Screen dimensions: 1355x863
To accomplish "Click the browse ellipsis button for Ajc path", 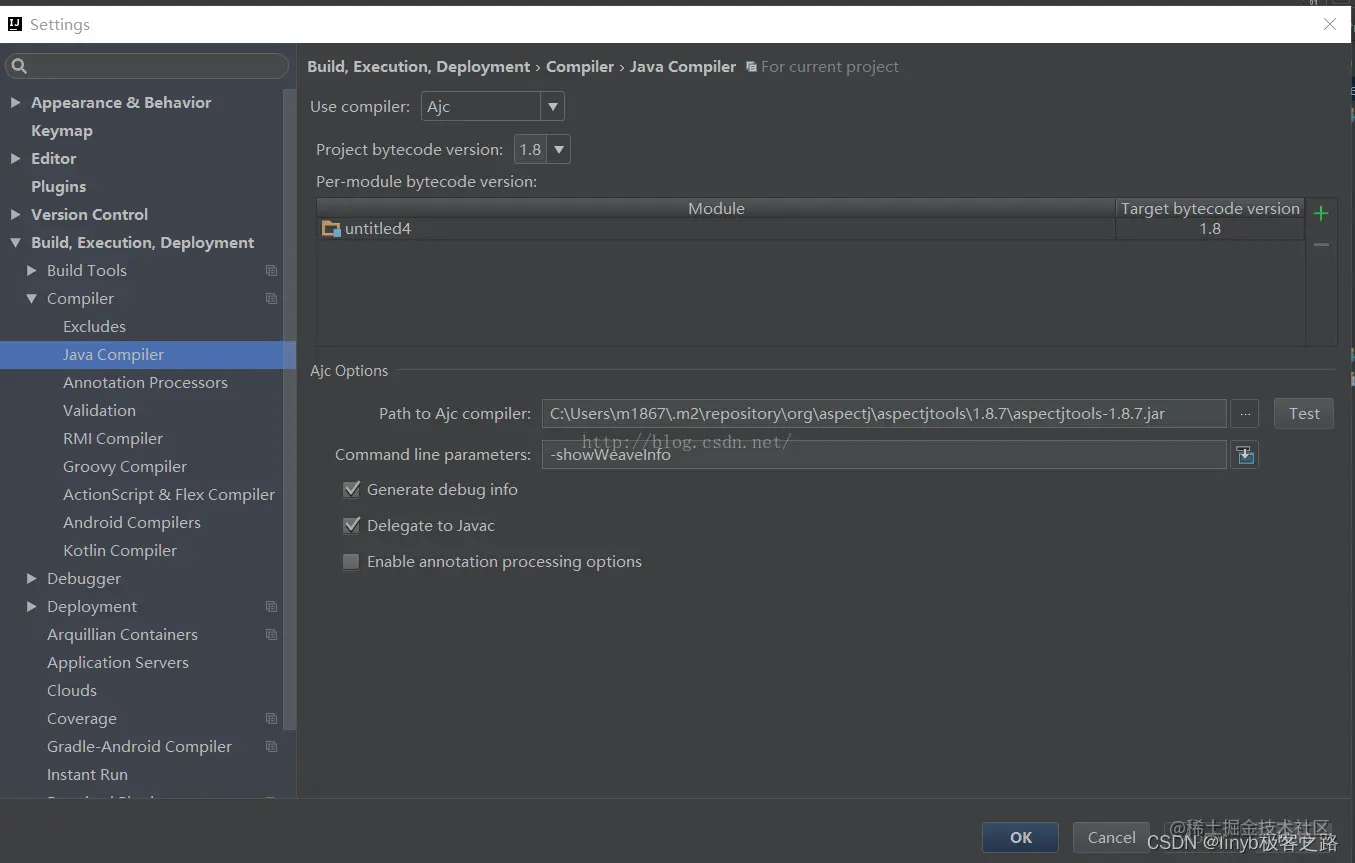I will click(1245, 413).
